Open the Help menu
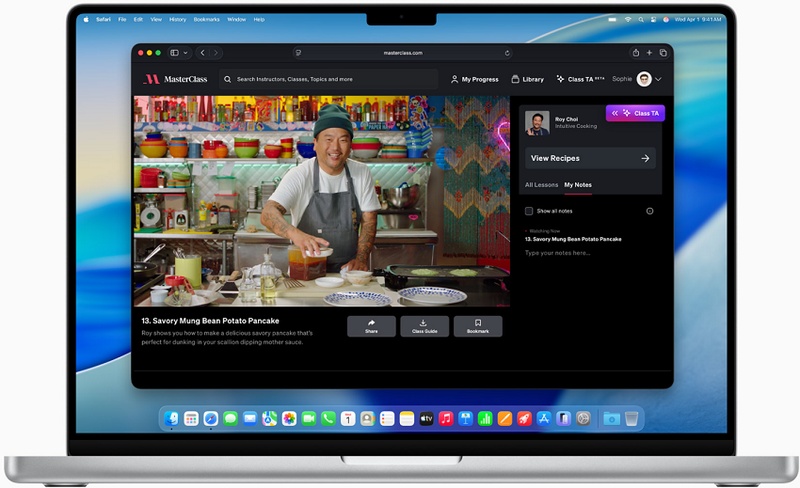 (x=259, y=19)
